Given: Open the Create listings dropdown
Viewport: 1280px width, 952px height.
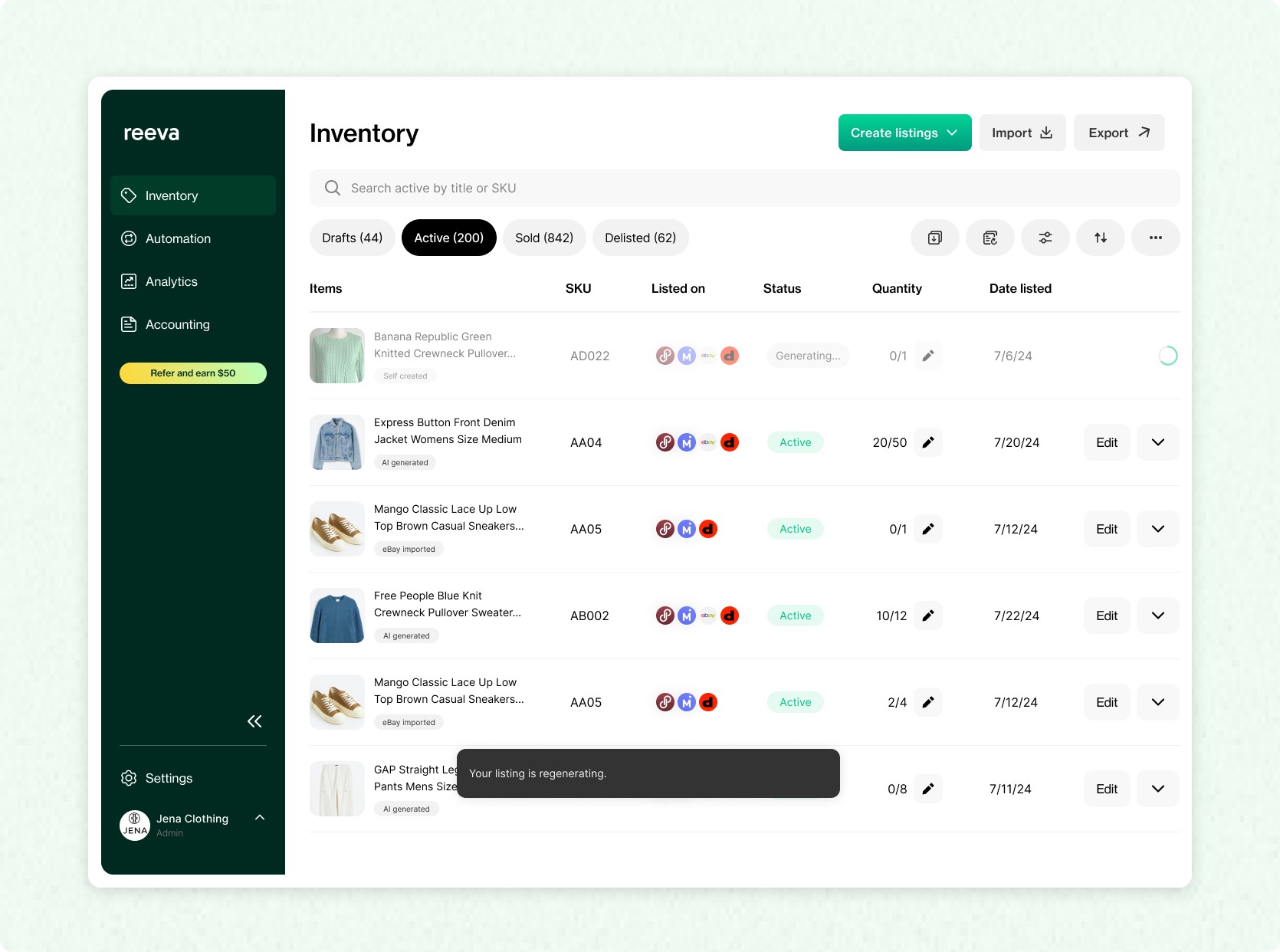Looking at the screenshot, I should click(905, 133).
